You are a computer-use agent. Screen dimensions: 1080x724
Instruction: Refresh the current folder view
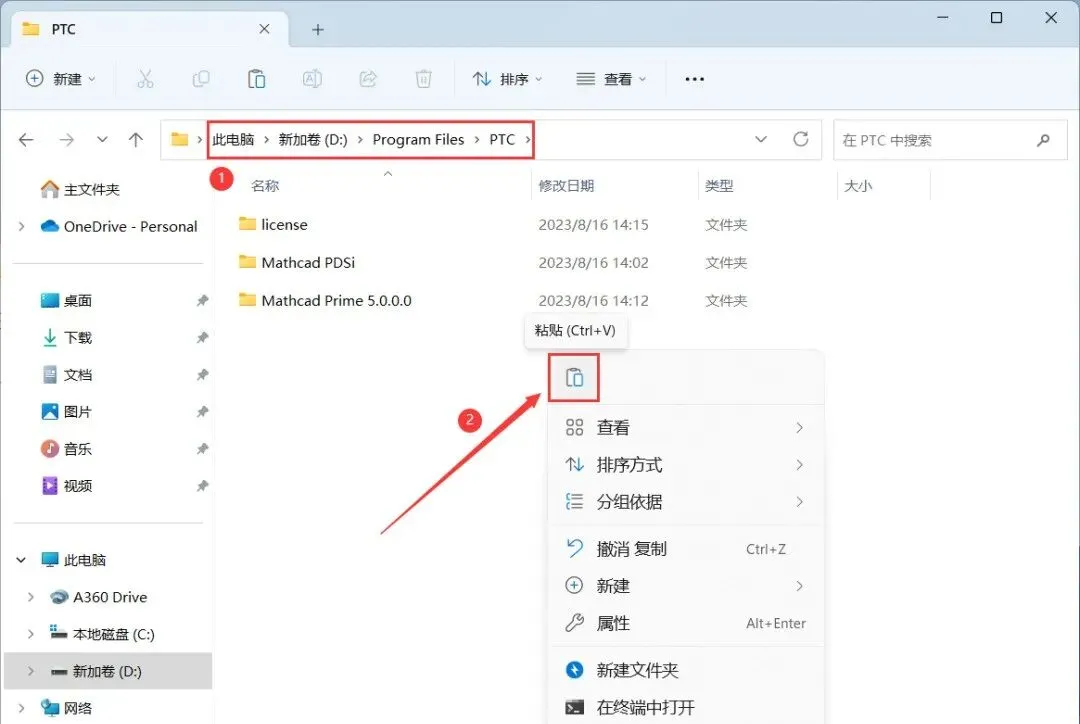click(x=800, y=140)
